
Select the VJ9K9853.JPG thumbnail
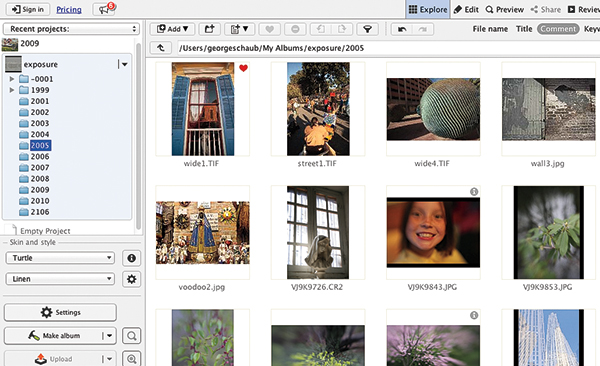(x=548, y=233)
